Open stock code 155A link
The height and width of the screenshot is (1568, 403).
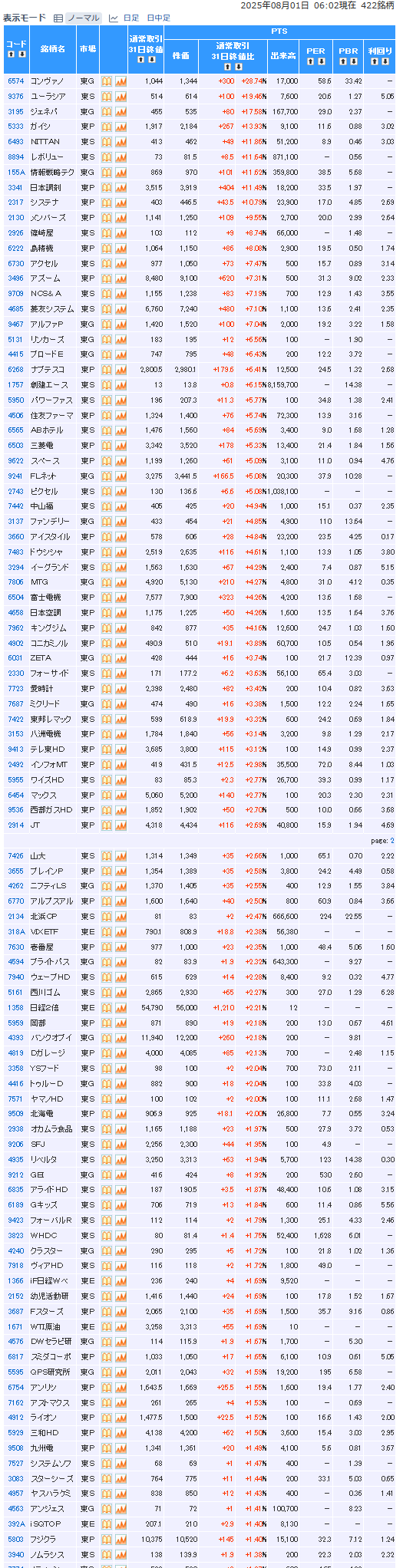16,172
